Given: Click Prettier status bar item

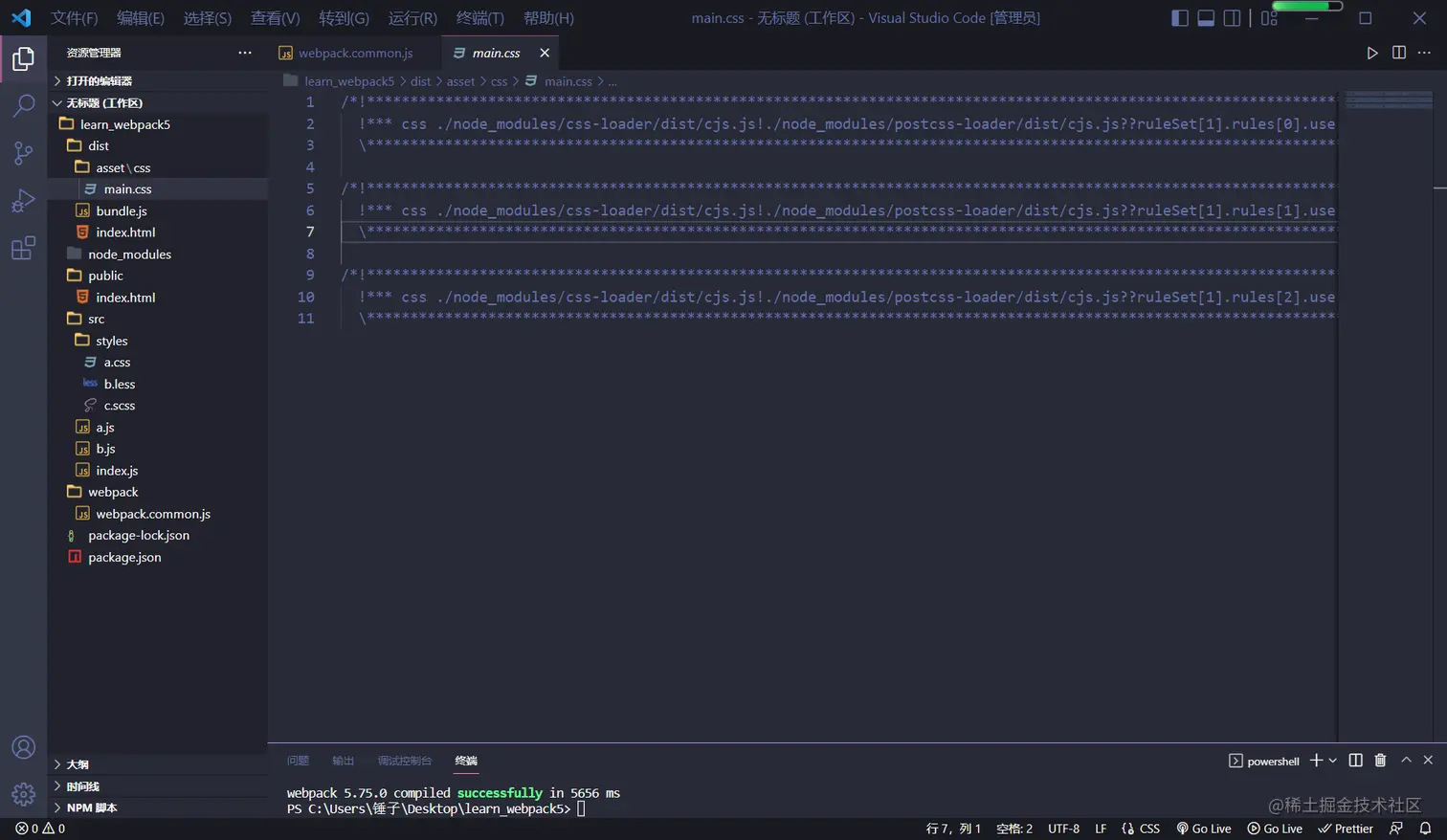Looking at the screenshot, I should [x=1346, y=829].
